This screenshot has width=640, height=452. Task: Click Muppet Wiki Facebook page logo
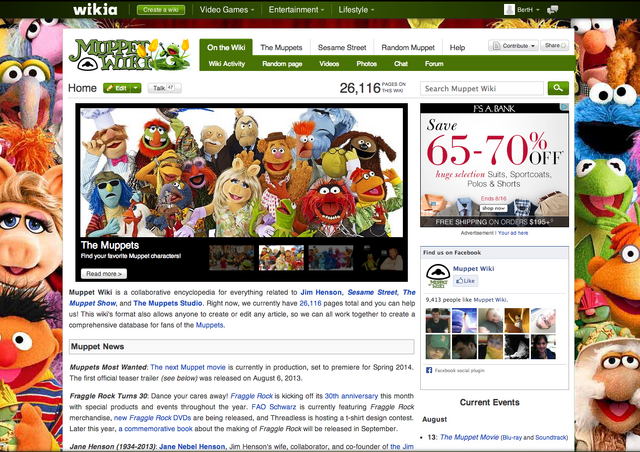click(x=438, y=276)
